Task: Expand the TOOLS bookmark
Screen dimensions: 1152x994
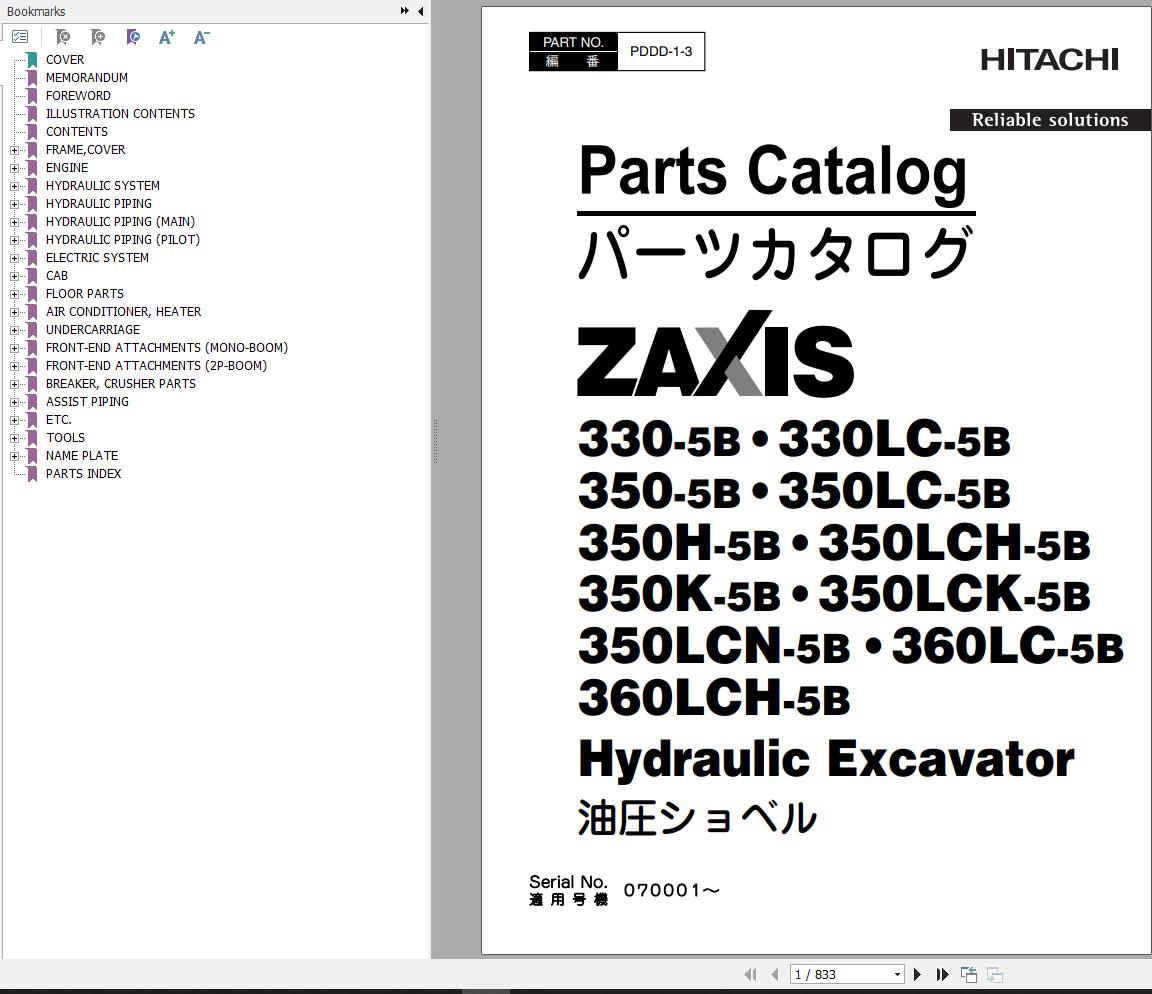Action: click(x=14, y=438)
